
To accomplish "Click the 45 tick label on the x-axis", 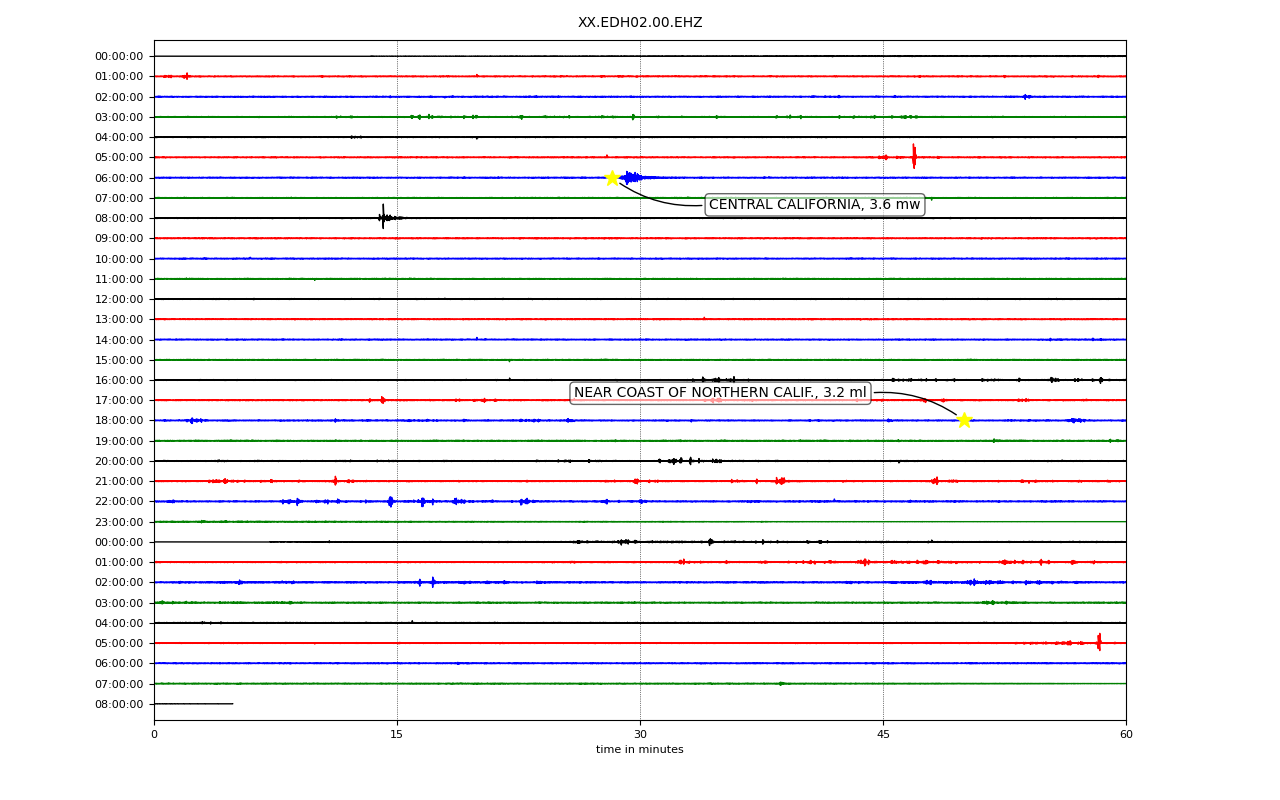I will click(883, 735).
